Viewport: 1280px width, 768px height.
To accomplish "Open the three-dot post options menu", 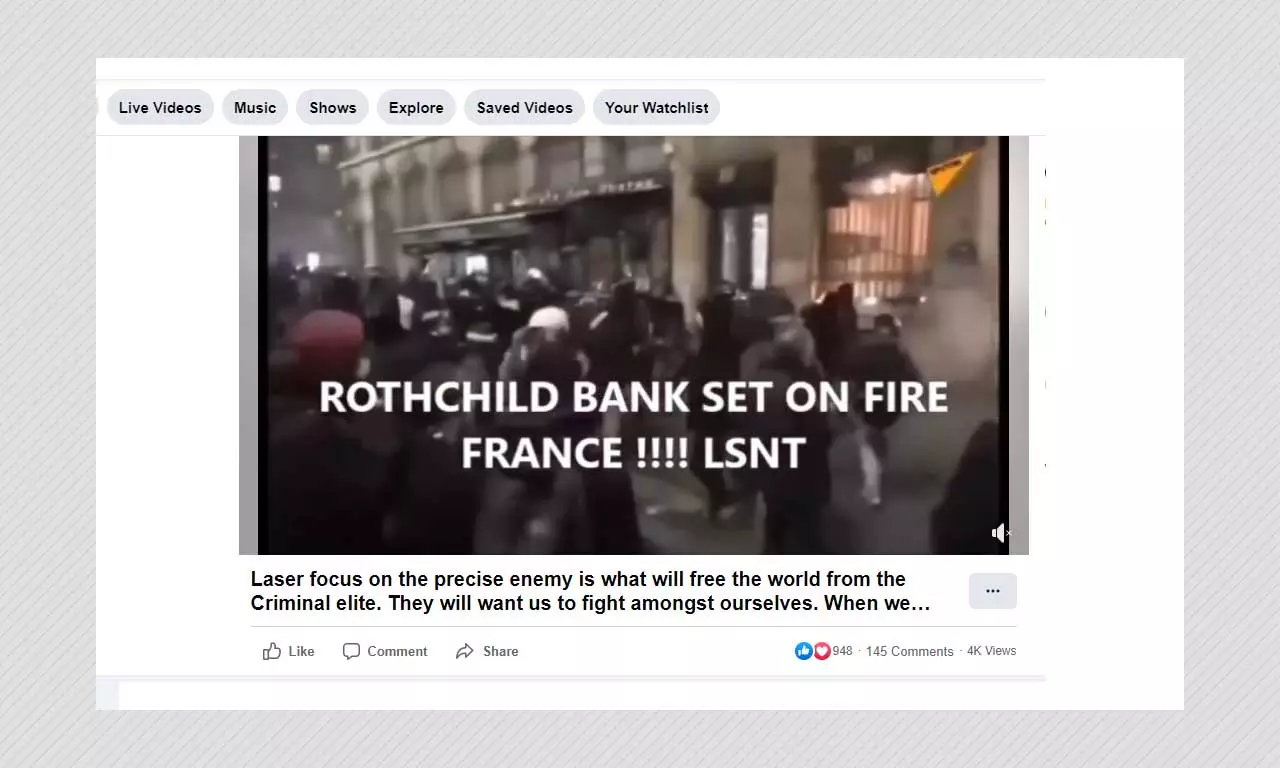I will point(993,591).
